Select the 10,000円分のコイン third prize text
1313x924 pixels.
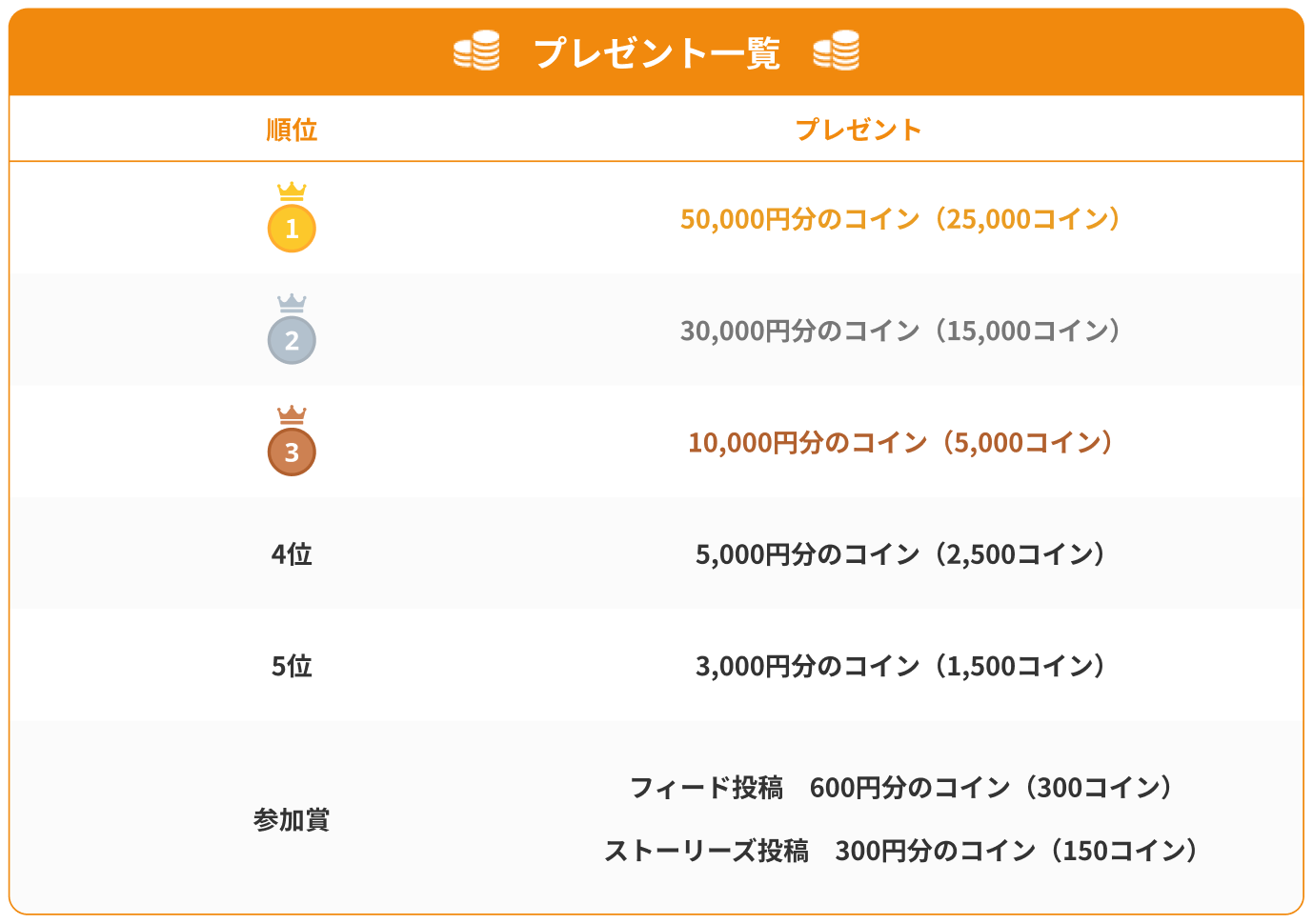point(899,442)
